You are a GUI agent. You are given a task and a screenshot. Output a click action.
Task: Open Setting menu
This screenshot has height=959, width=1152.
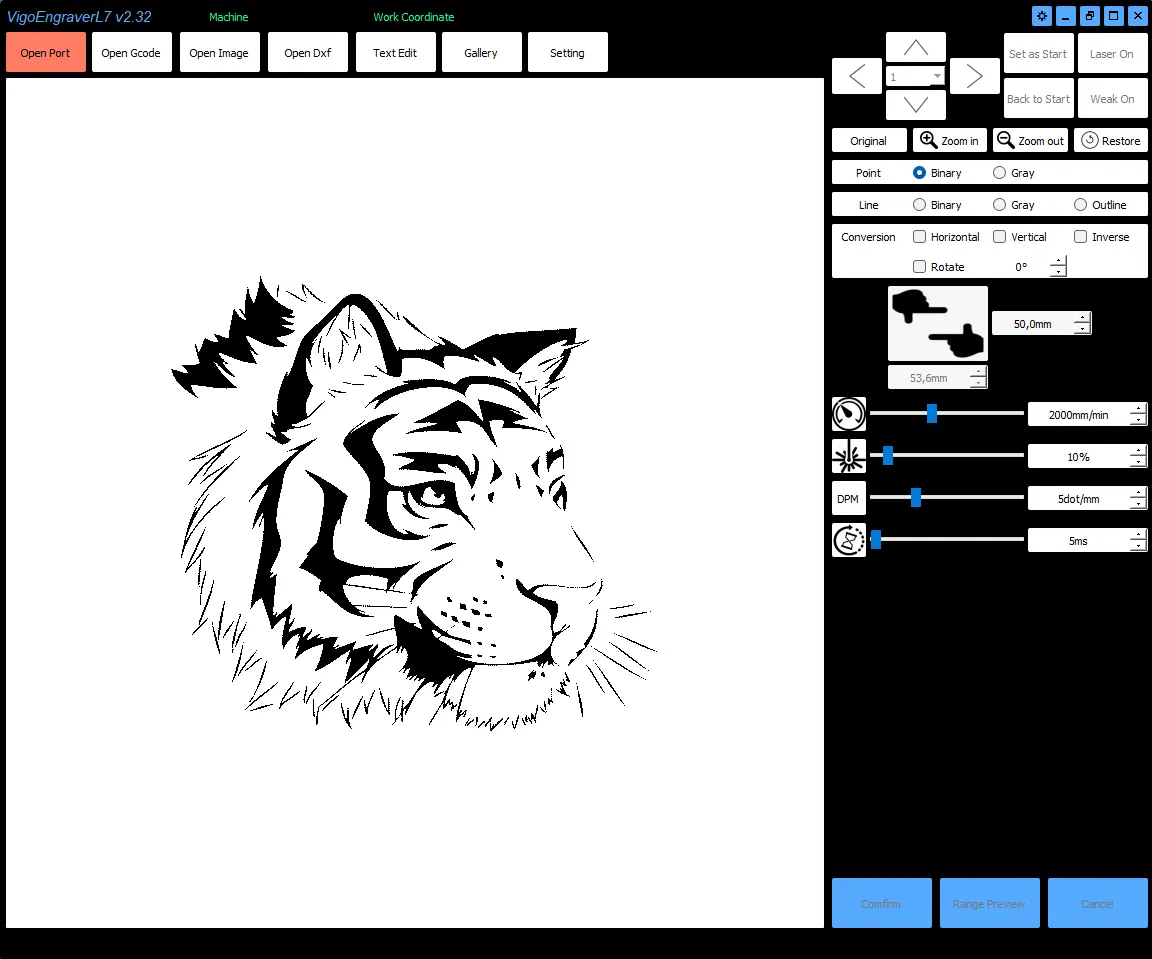[x=568, y=52]
